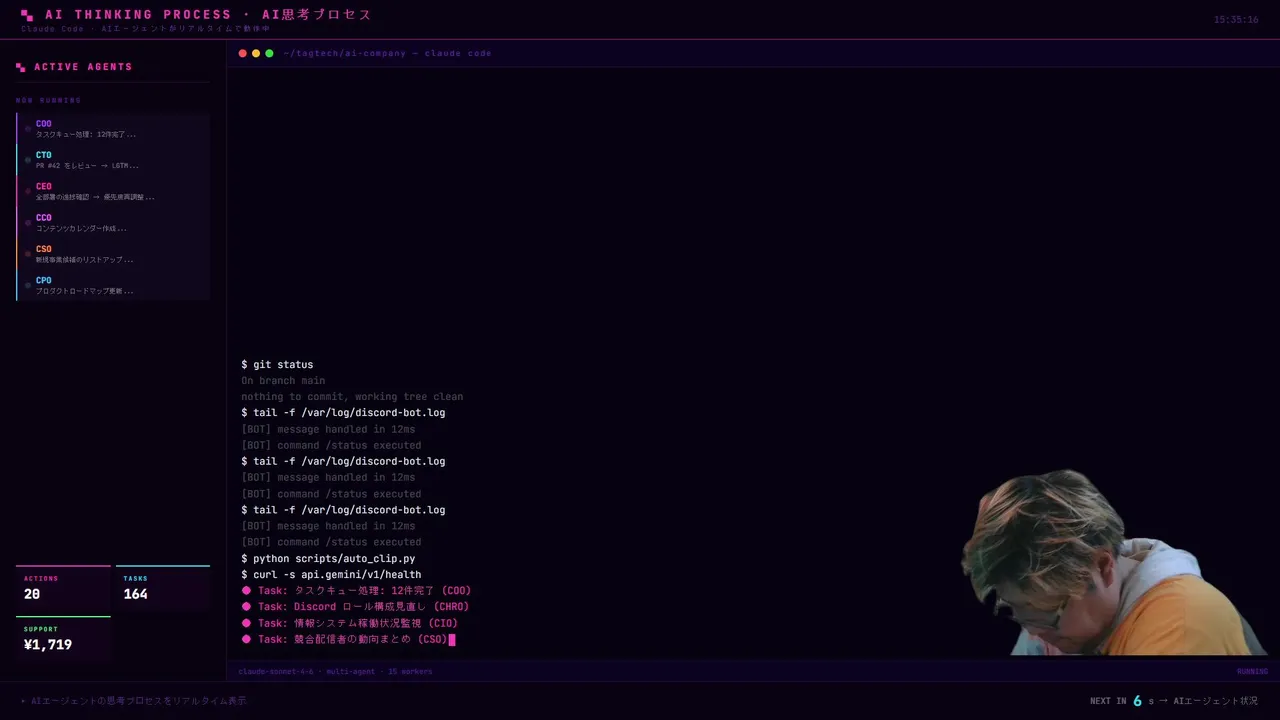This screenshot has height=720, width=1280.
Task: Click the 'Claude Code' subtitle under the header
Action: [x=52, y=29]
